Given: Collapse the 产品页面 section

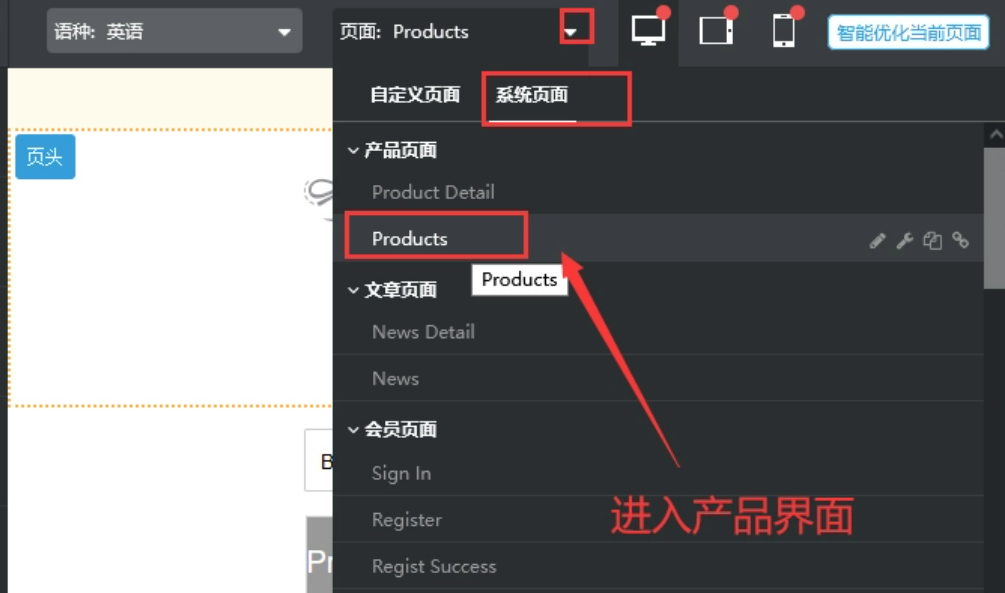Looking at the screenshot, I should click(353, 151).
